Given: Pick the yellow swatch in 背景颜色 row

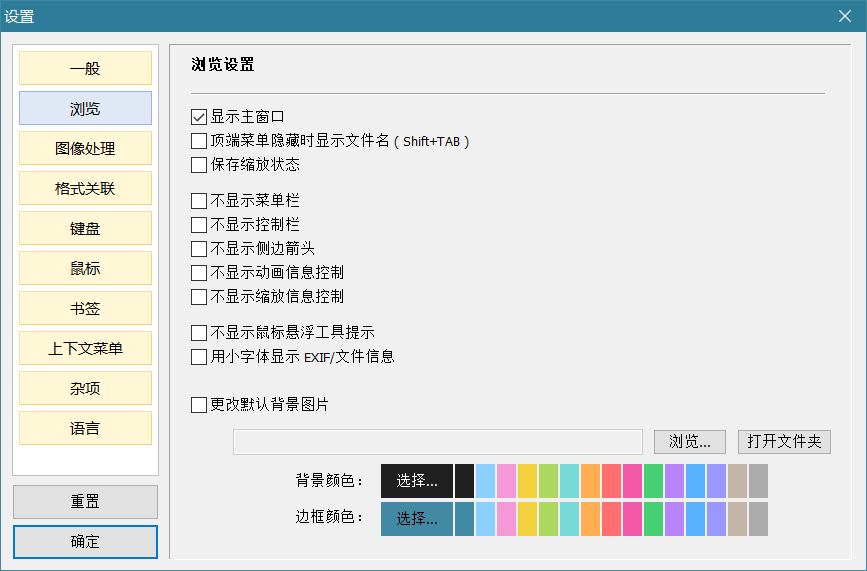Looking at the screenshot, I should coord(527,481).
